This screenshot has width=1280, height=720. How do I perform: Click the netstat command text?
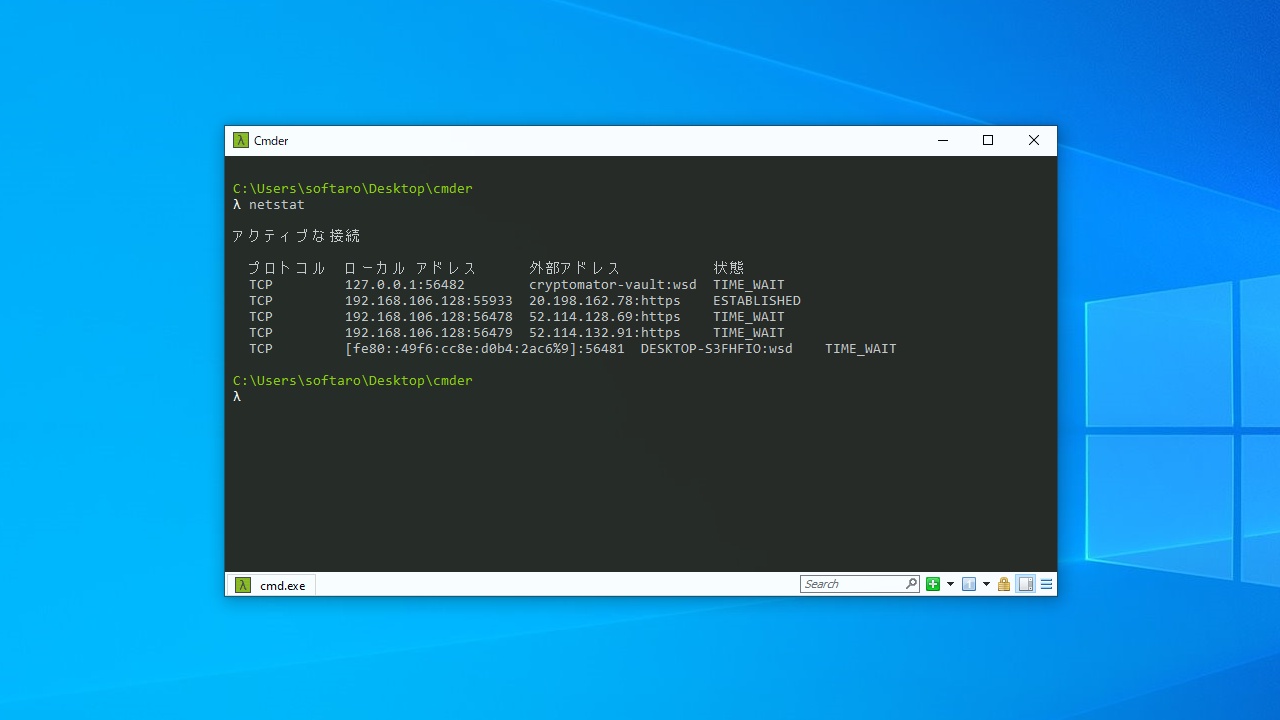tap(277, 205)
